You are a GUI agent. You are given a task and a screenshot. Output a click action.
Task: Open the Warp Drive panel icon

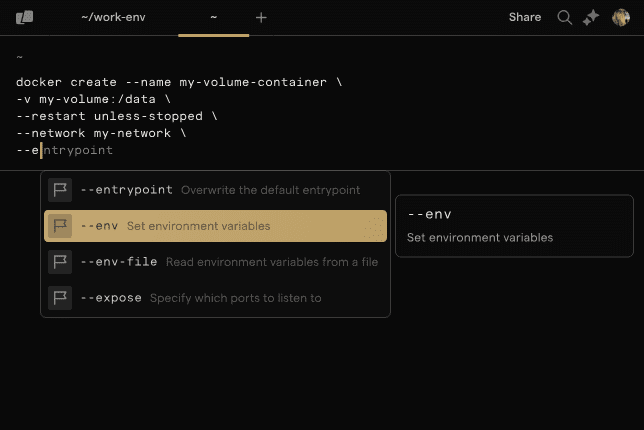(x=25, y=17)
